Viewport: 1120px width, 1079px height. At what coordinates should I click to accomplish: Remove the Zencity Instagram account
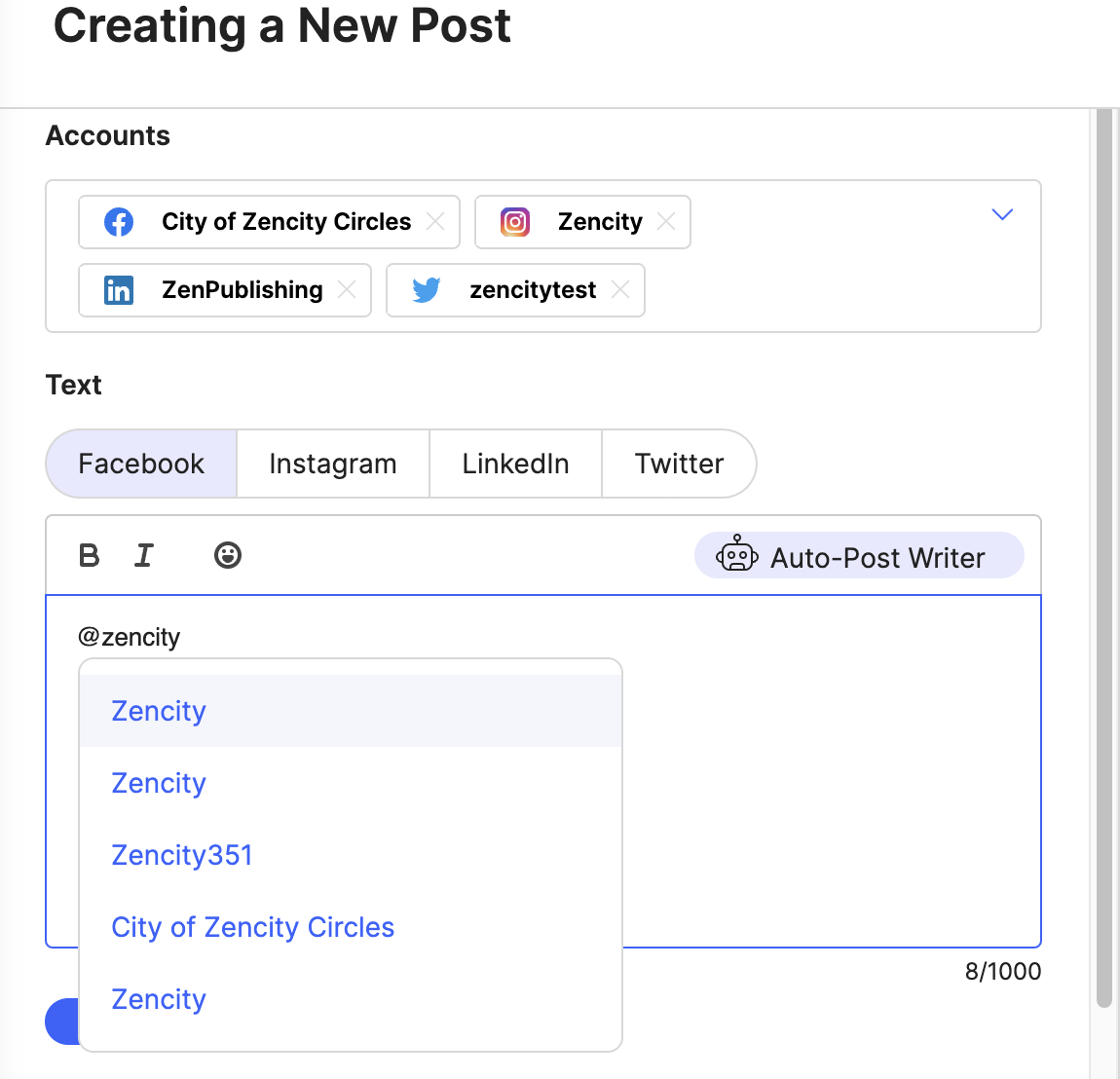coord(666,222)
